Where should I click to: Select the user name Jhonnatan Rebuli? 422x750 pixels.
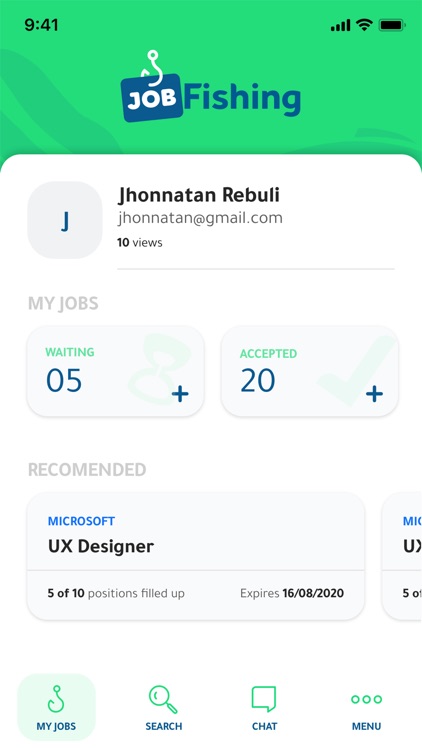pyautogui.click(x=199, y=195)
